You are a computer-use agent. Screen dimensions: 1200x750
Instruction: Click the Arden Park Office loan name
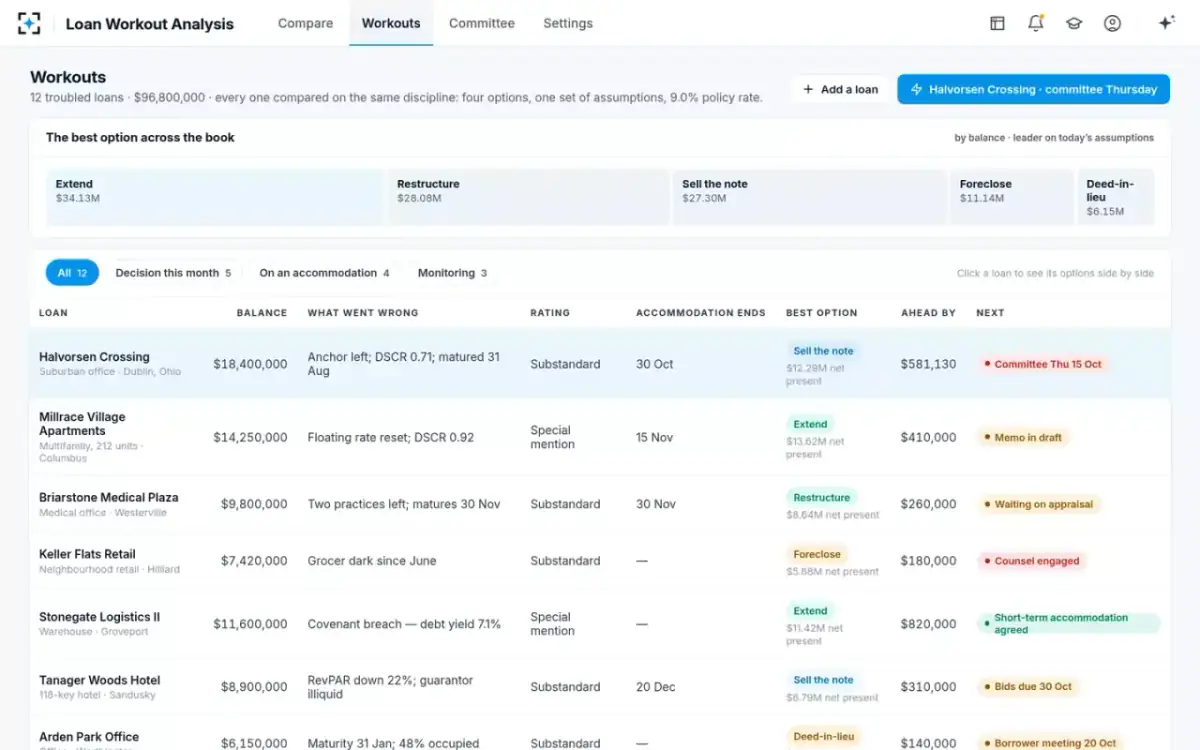89,737
